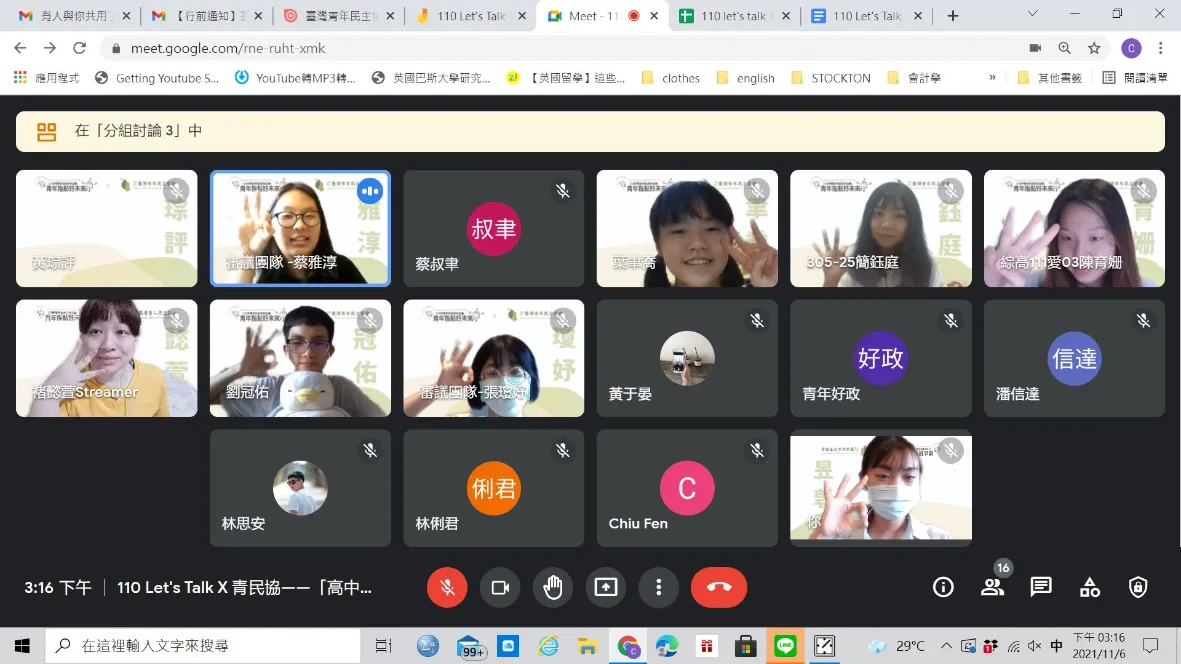Open the in-call chat panel
The image size is (1181, 664).
pyautogui.click(x=1040, y=587)
